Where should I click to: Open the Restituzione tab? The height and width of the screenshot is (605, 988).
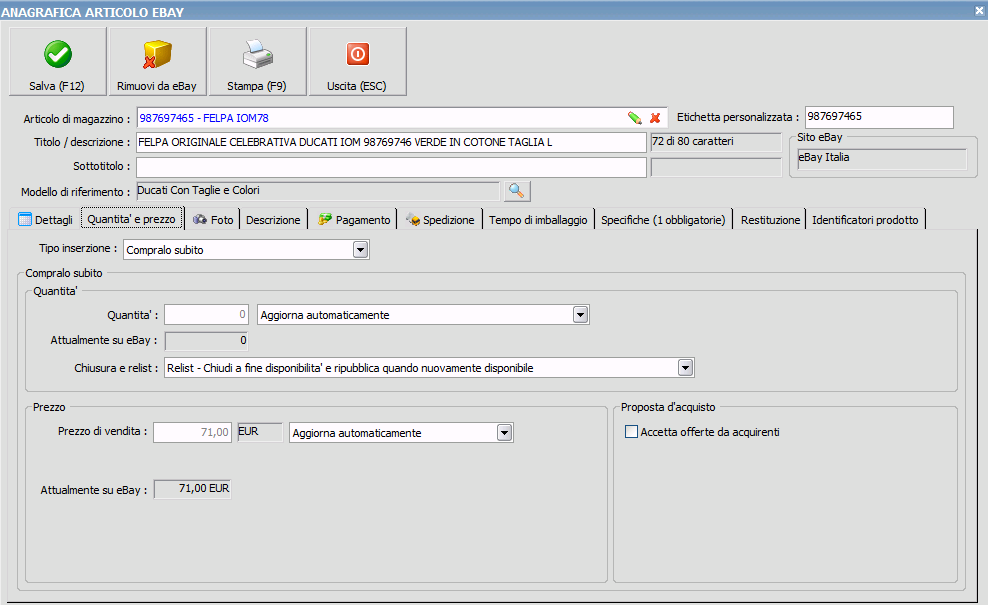coord(770,219)
